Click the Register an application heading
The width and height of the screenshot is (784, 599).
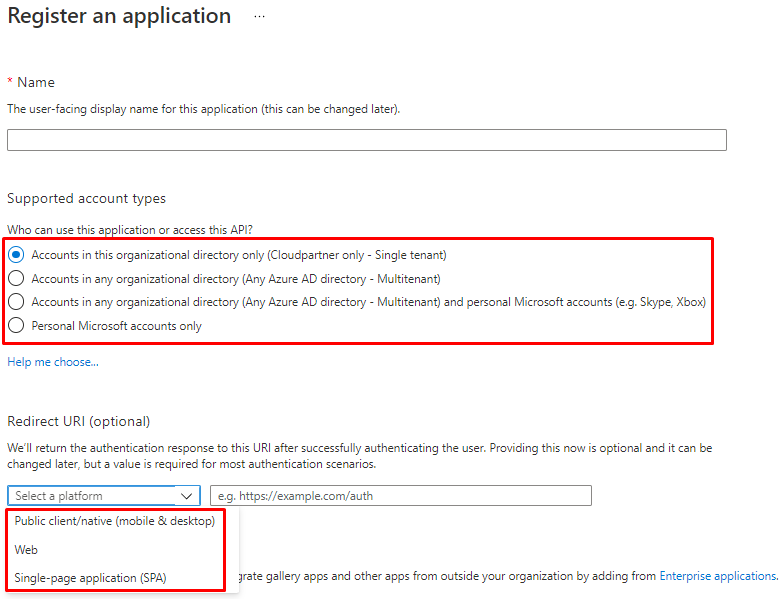pyautogui.click(x=119, y=17)
